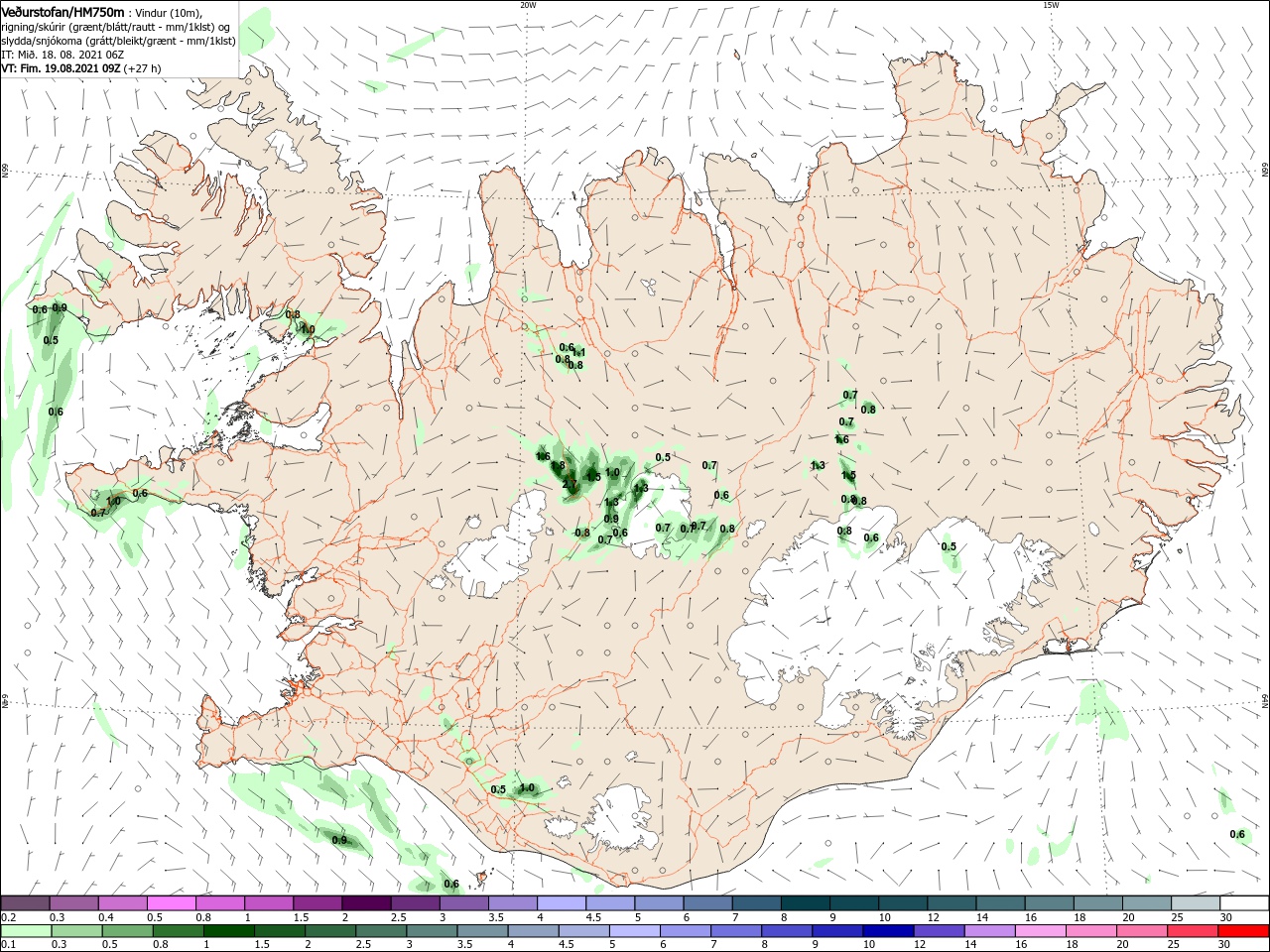Select lavender swatch labeled 4 in snow scale
The width and height of the screenshot is (1270, 952).
tap(562, 903)
